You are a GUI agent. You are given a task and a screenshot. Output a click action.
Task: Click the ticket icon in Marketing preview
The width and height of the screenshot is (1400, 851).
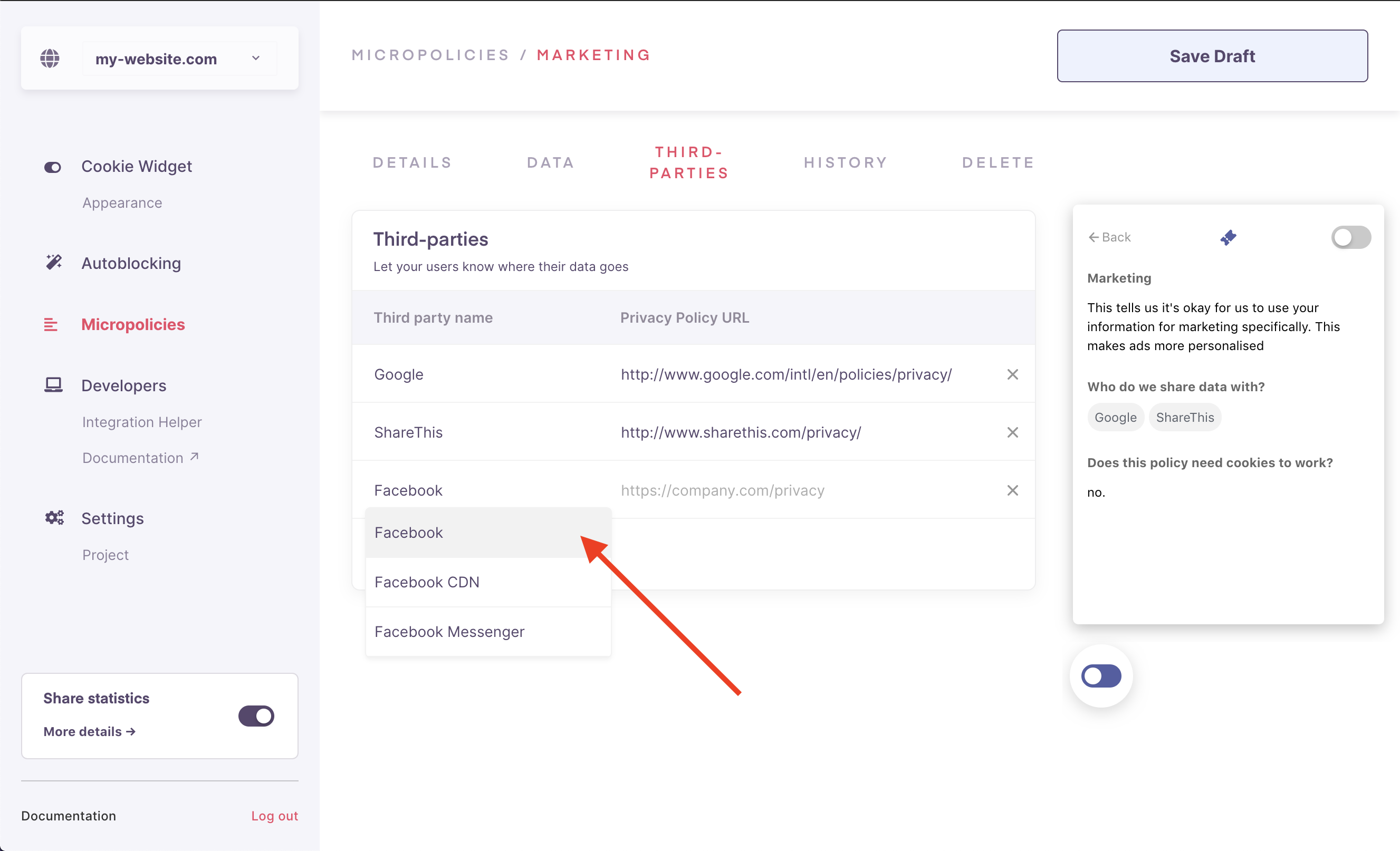tap(1228, 237)
